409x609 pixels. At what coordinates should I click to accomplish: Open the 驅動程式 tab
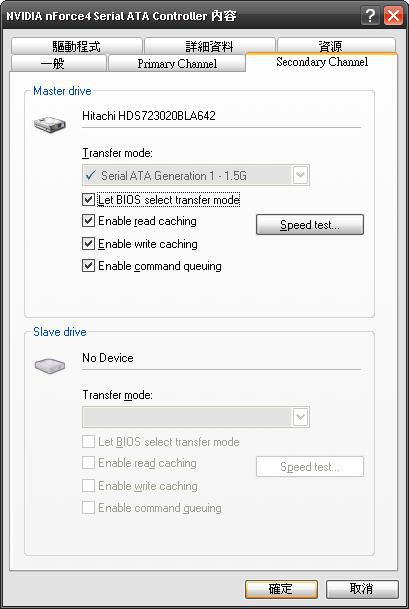(x=77, y=47)
